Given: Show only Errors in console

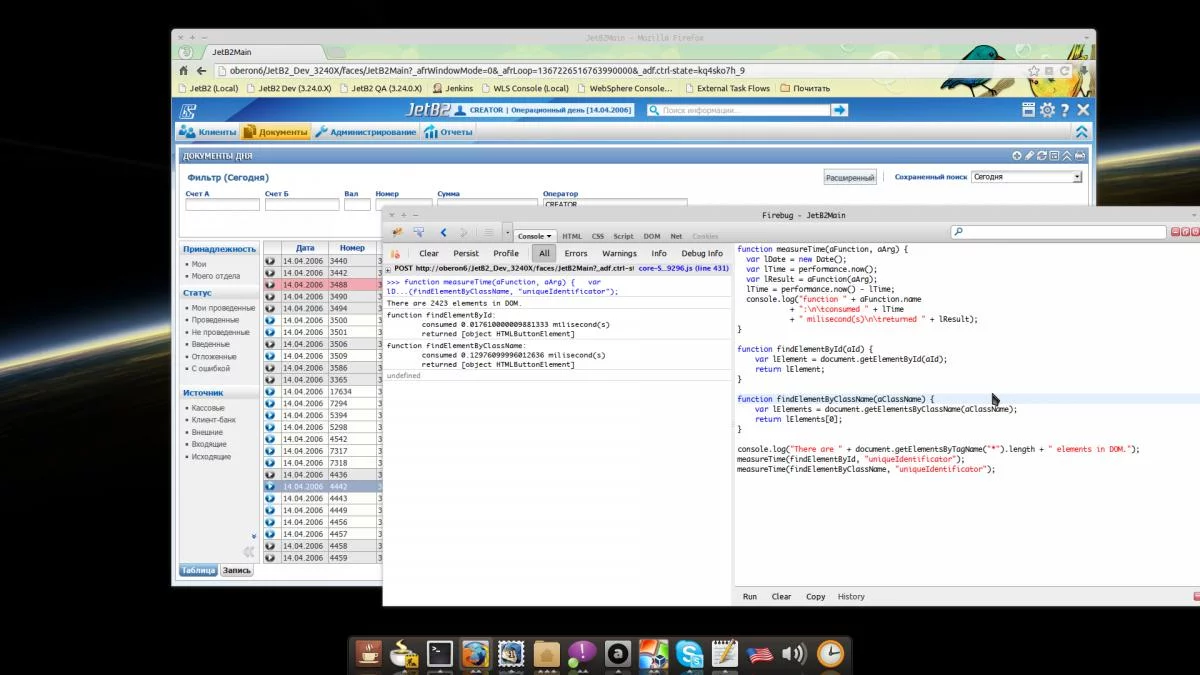Looking at the screenshot, I should pyautogui.click(x=576, y=254).
